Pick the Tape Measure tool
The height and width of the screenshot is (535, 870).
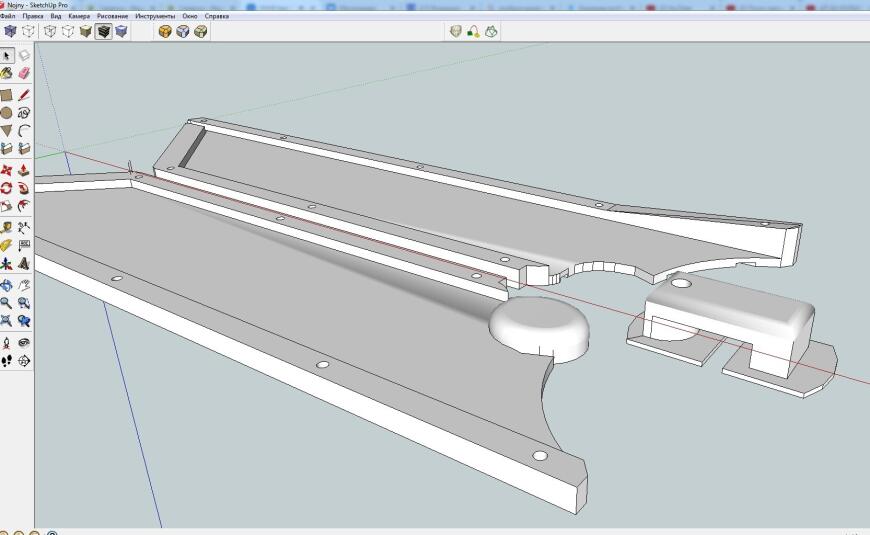pos(7,227)
